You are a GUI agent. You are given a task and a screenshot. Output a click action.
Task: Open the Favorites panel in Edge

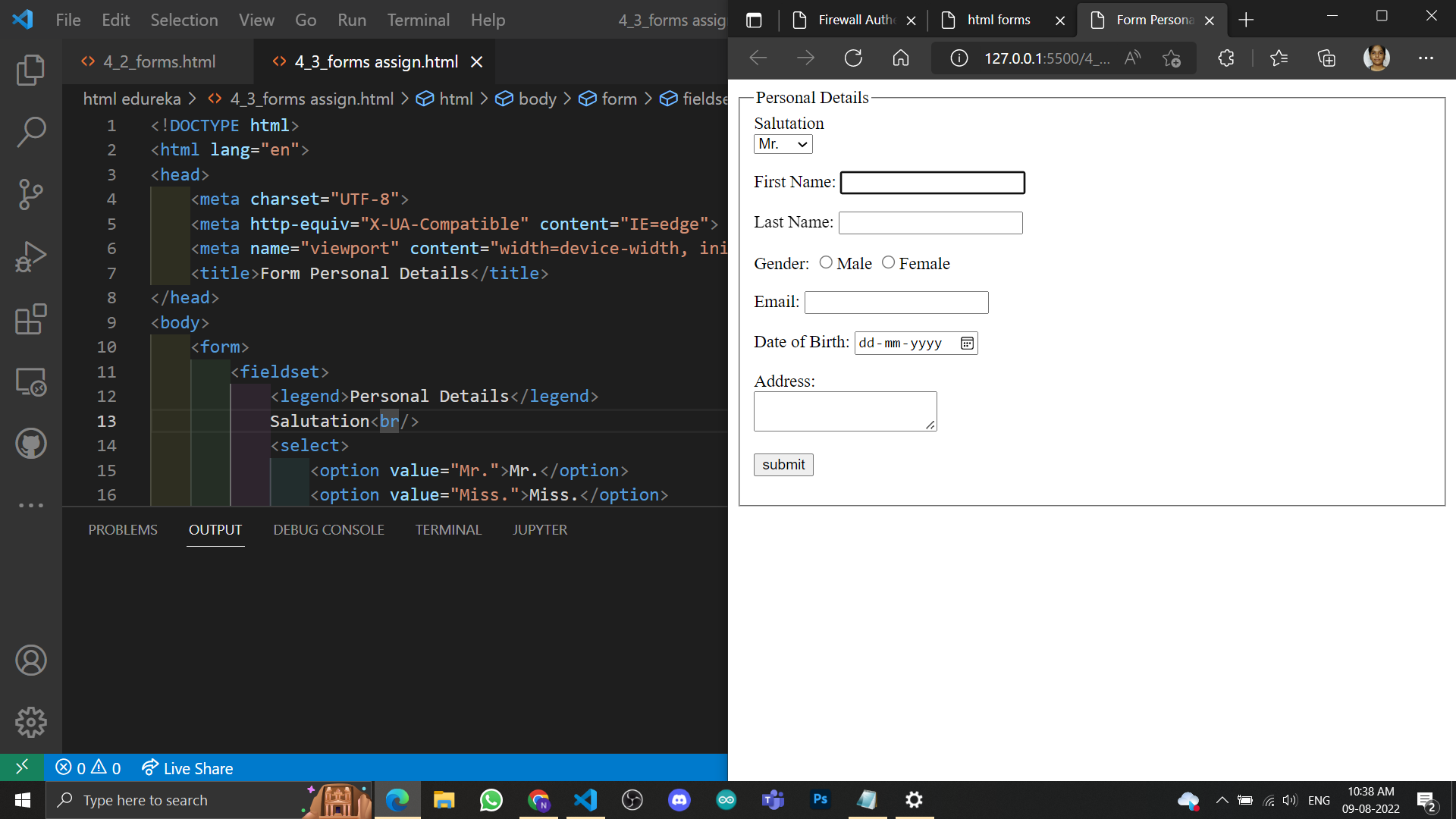click(1279, 58)
